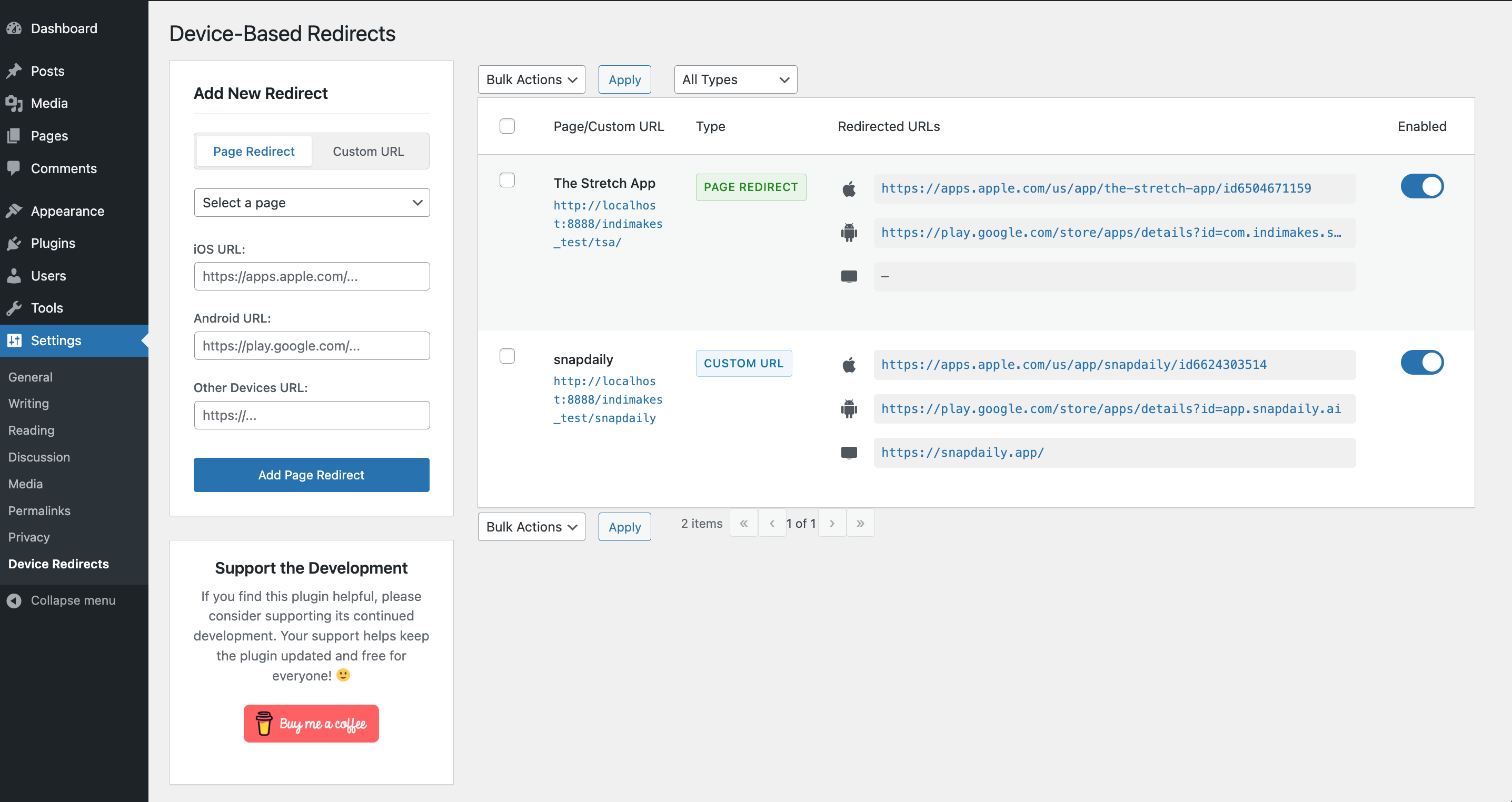
Task: Click the Users person icon
Action: [14, 276]
